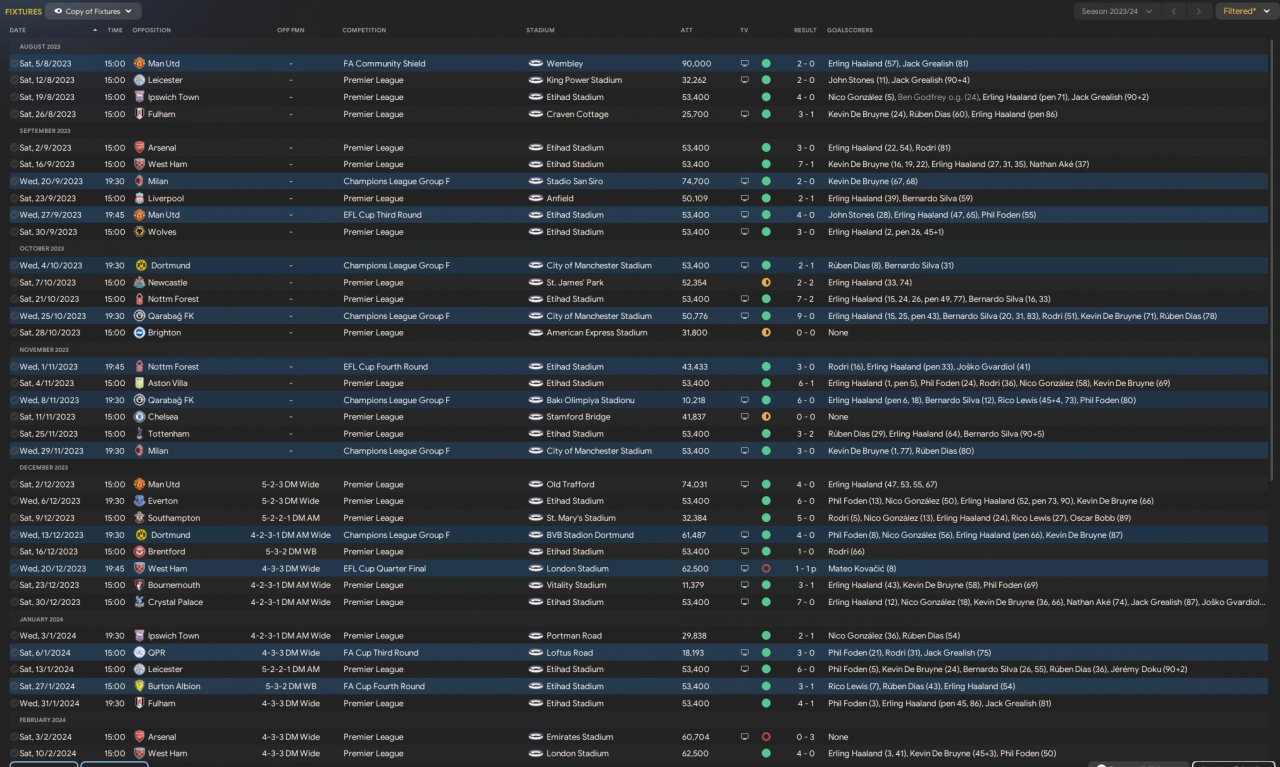This screenshot has height=767, width=1280.
Task: Go to the next season with right arrow
Action: 1200,11
